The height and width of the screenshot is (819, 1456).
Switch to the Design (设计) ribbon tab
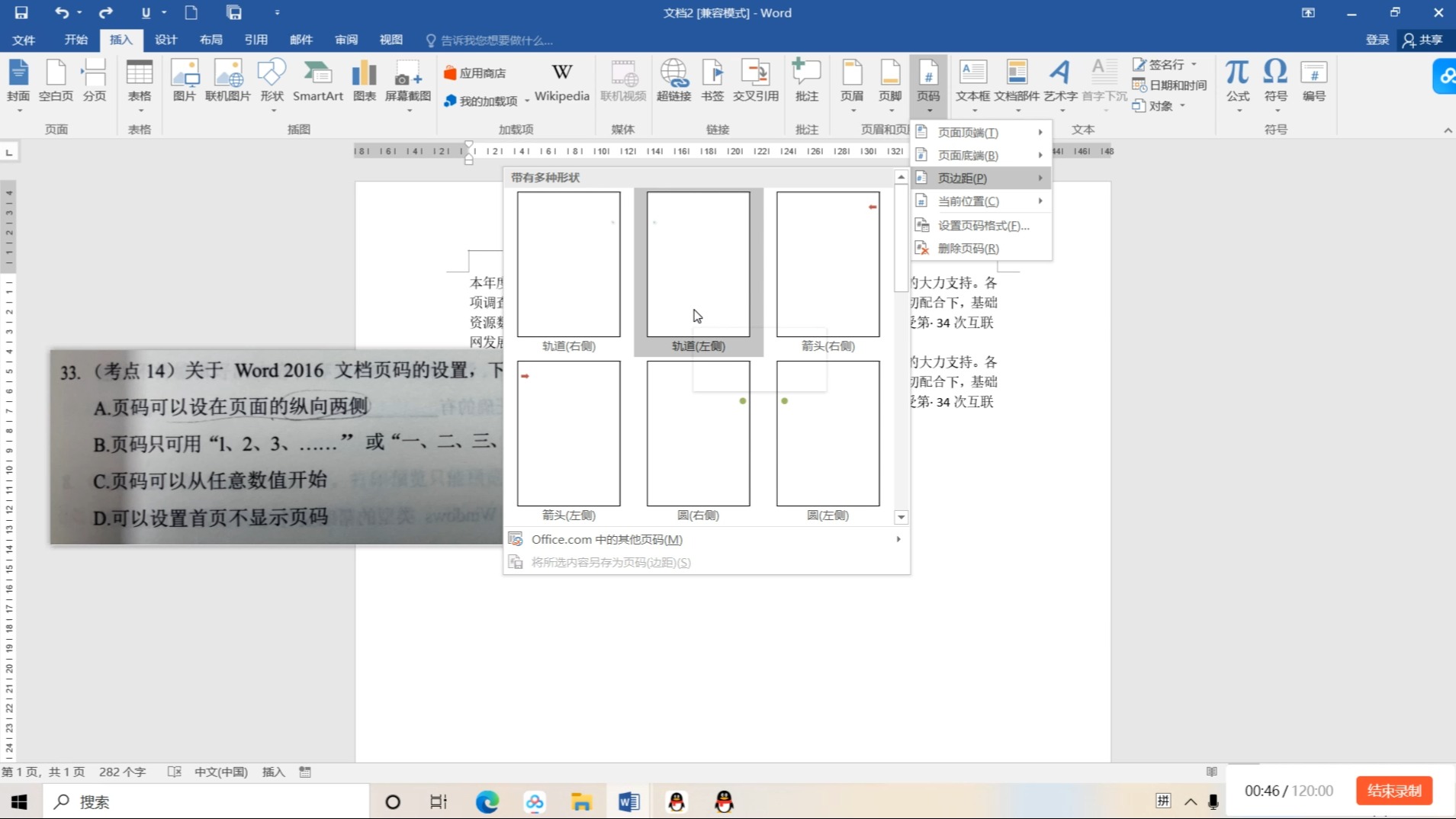(x=166, y=40)
